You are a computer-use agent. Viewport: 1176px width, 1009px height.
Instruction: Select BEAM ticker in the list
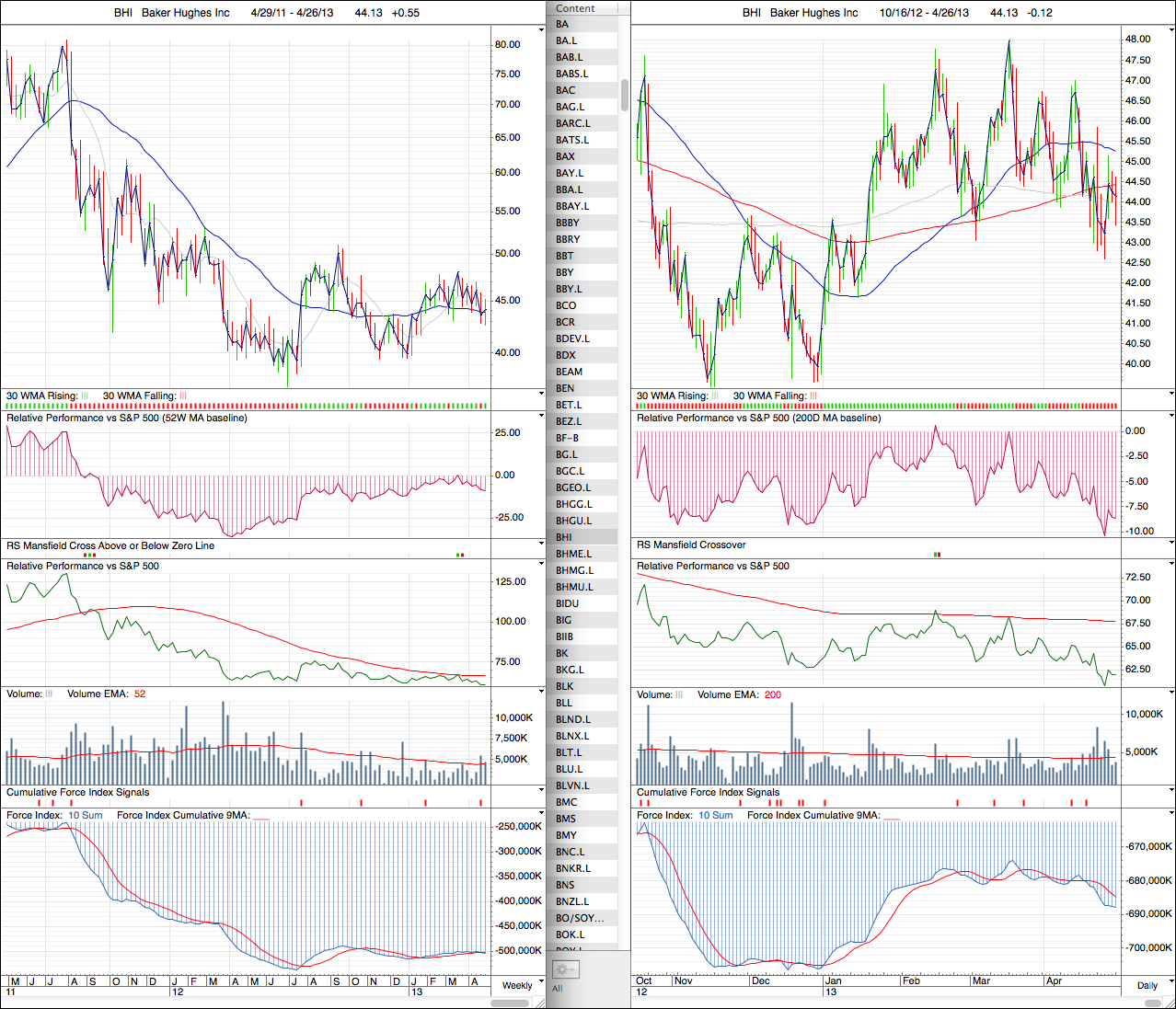click(x=569, y=372)
